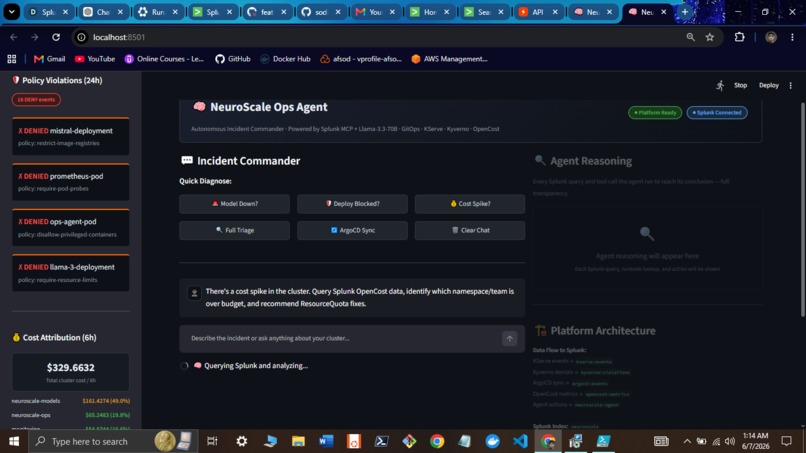Focus the incident description chat input
This screenshot has width=806, height=453.
coord(342,338)
